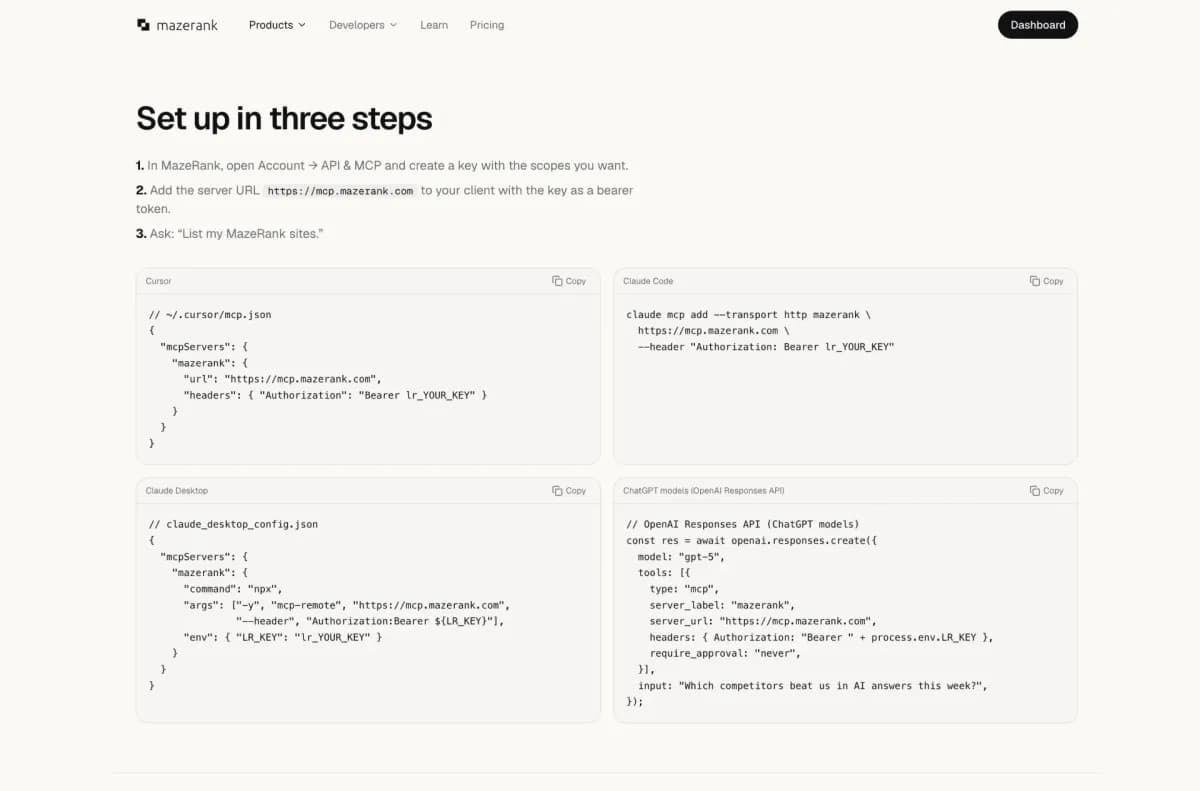Image resolution: width=1200 pixels, height=791 pixels.
Task: Click the type: "mcp" line
Action: click(x=684, y=589)
